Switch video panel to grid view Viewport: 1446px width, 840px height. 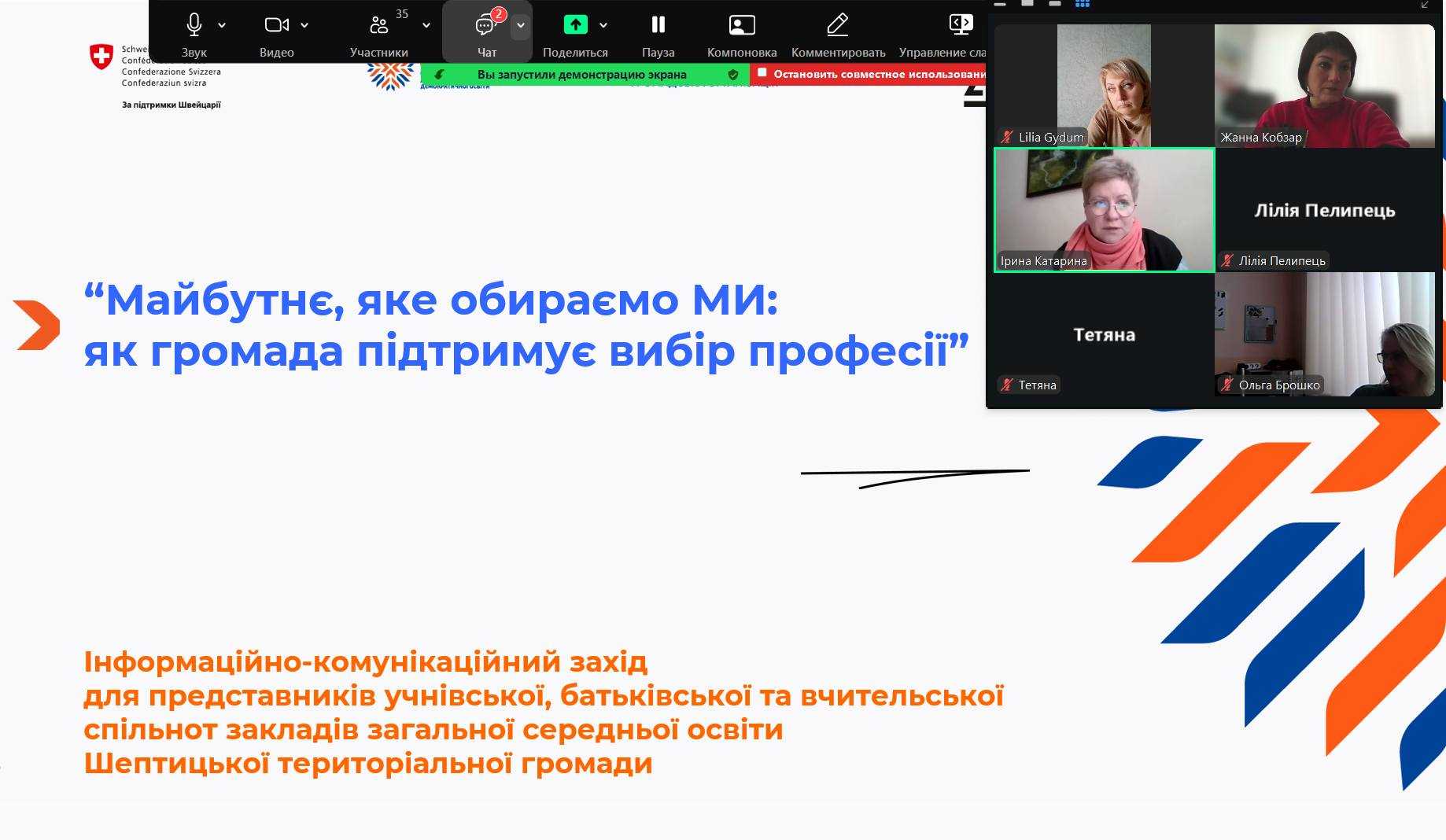(1083, 4)
